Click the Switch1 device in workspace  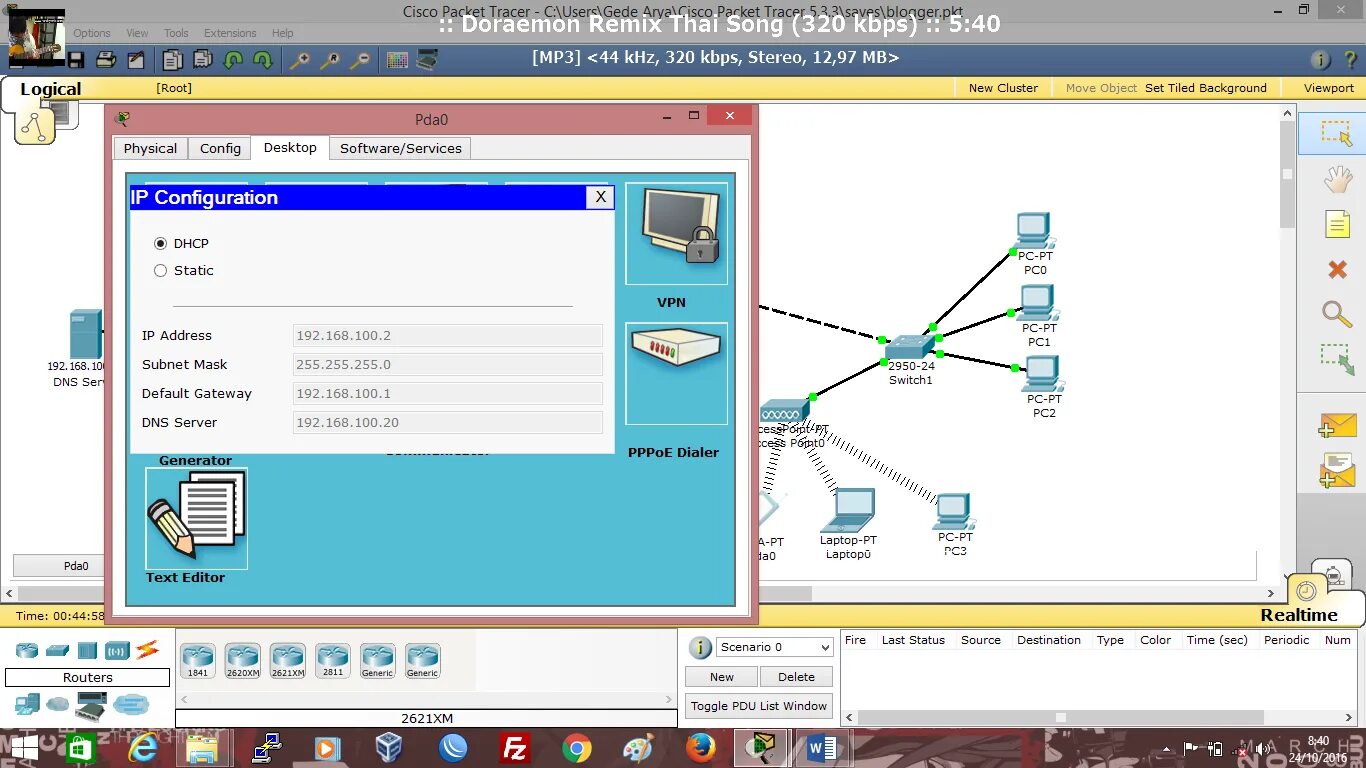[909, 349]
